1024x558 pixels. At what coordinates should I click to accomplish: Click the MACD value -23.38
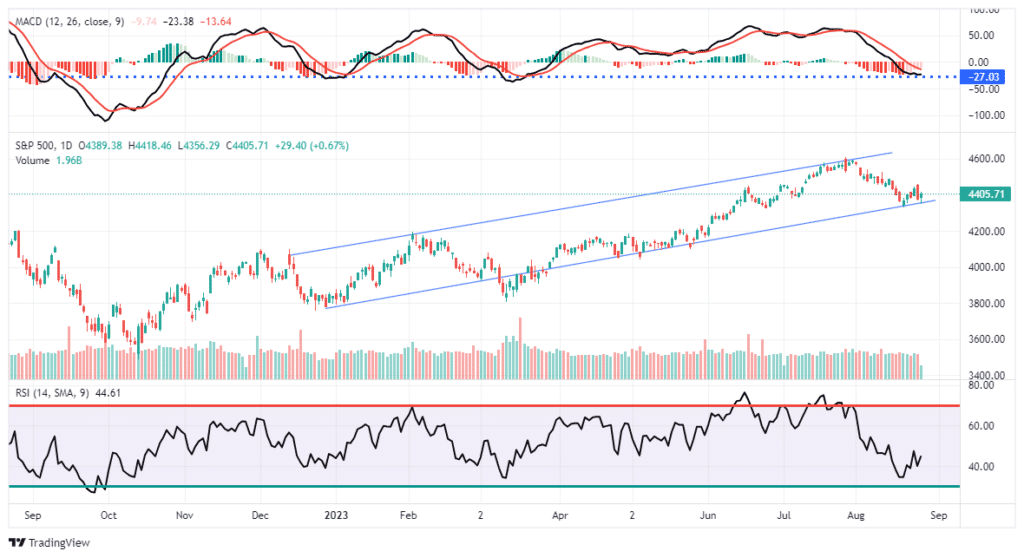[178, 22]
